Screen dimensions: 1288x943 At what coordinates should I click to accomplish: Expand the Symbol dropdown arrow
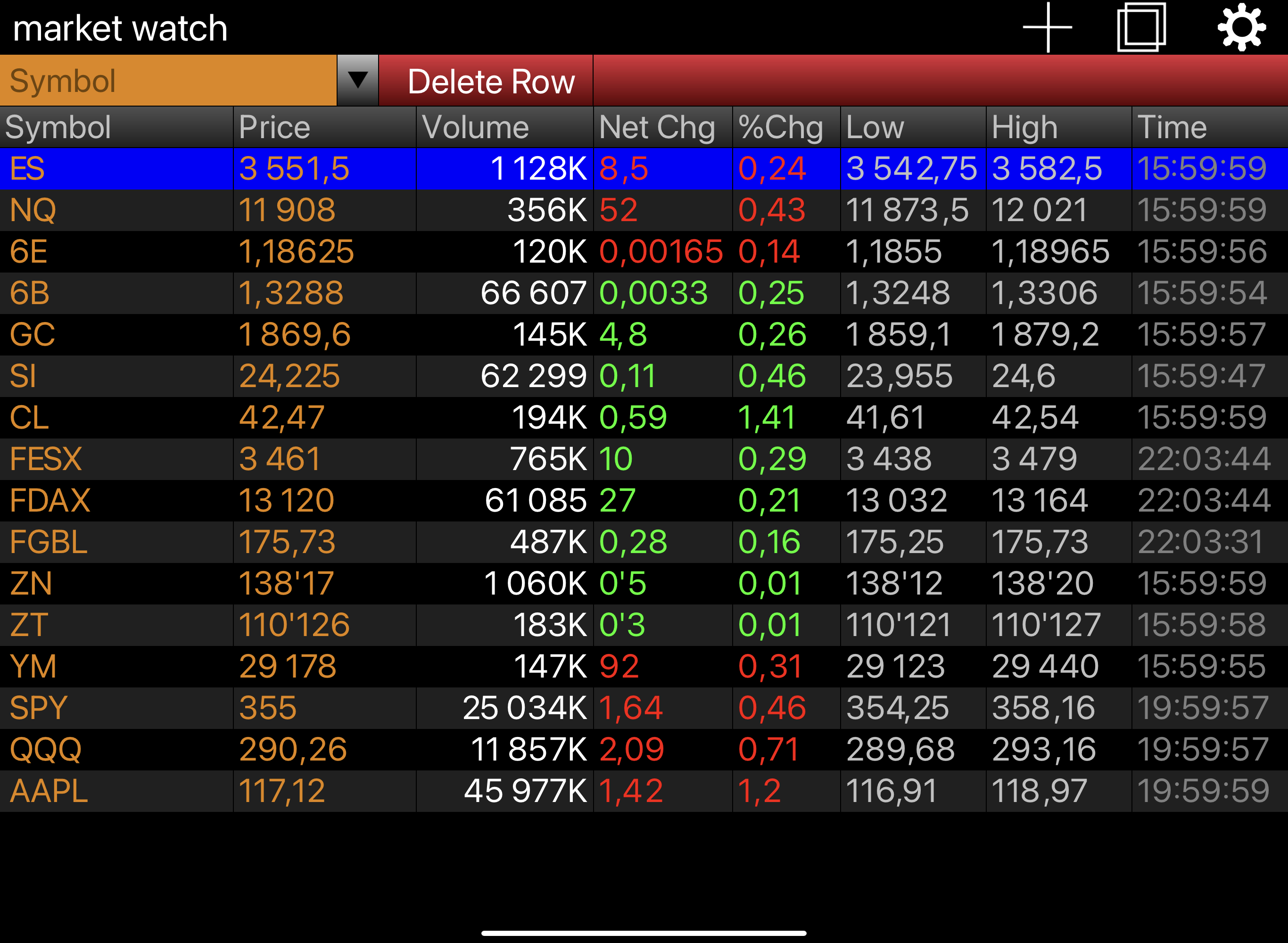pyautogui.click(x=358, y=81)
